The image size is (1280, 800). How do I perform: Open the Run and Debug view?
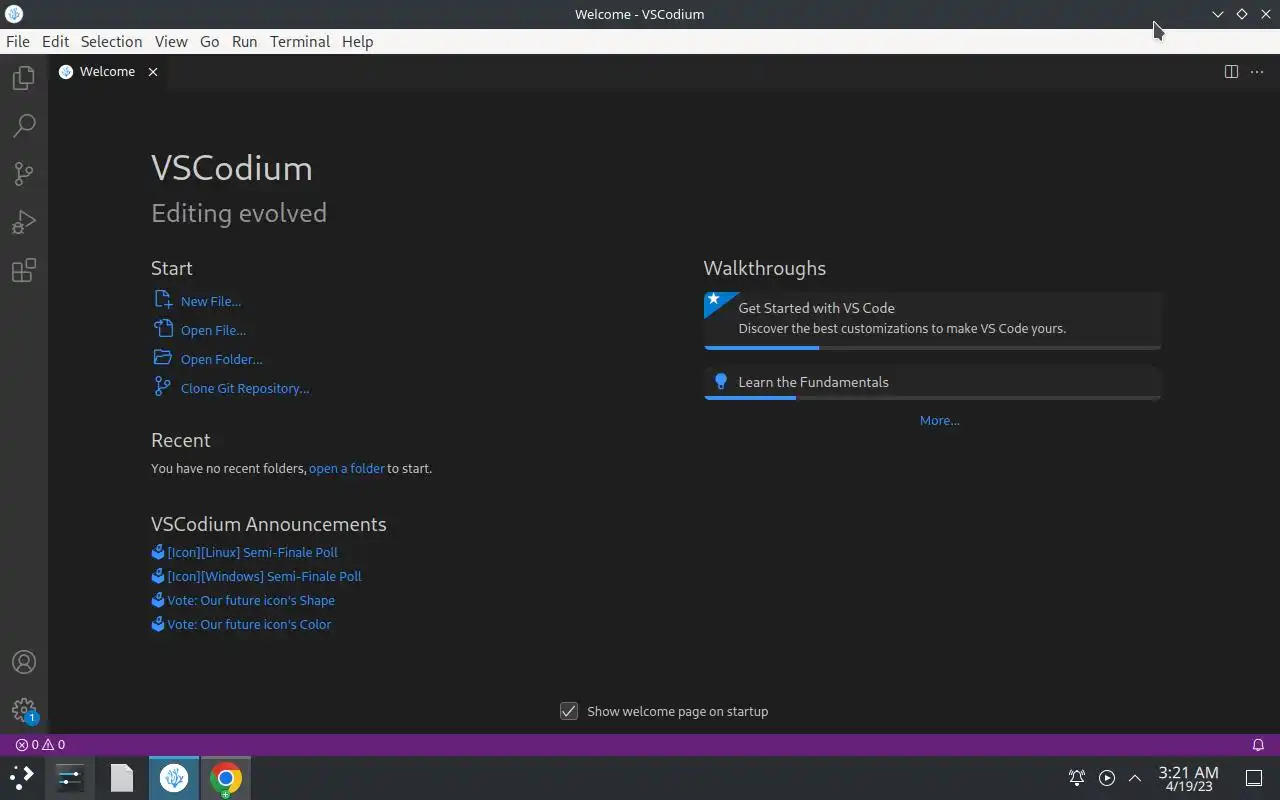pos(24,222)
